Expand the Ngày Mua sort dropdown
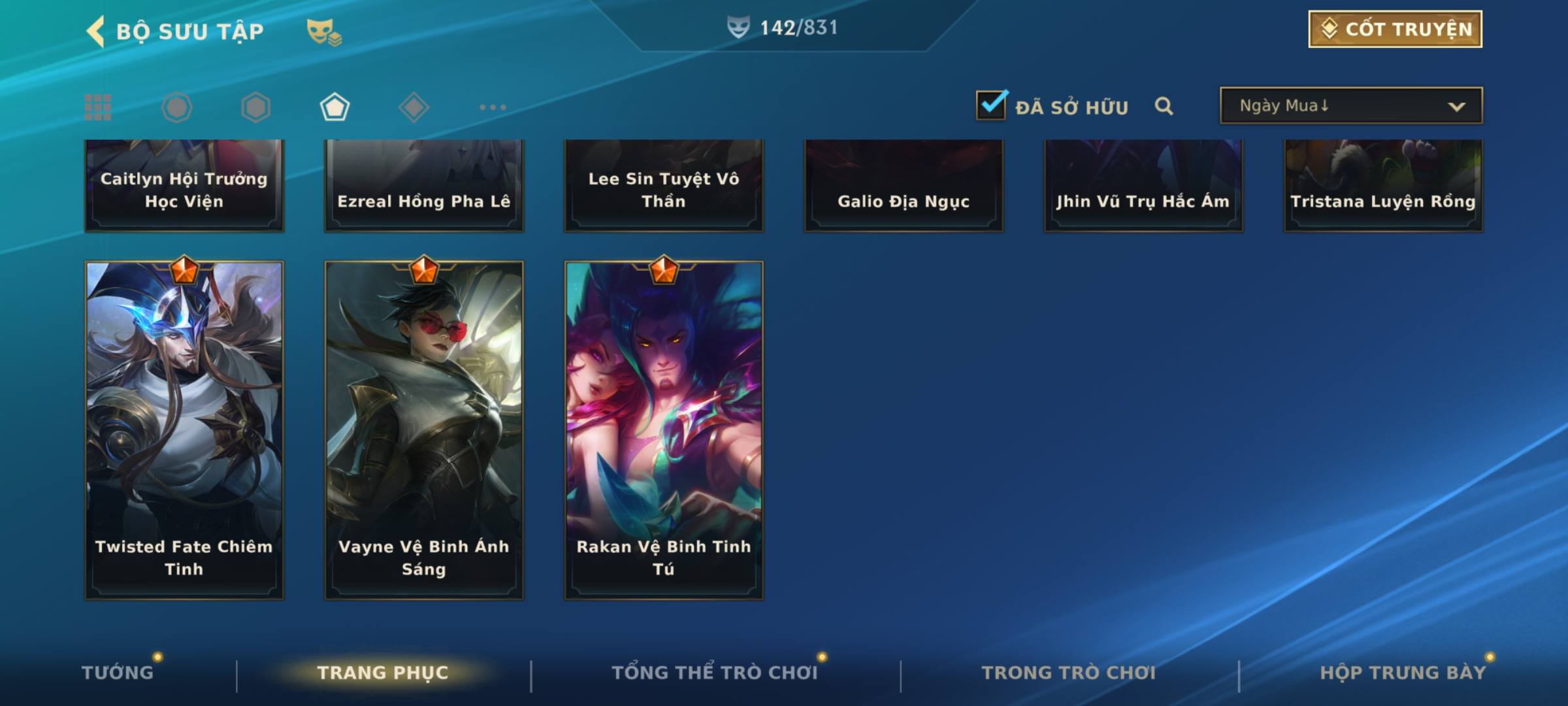 [x=1351, y=105]
